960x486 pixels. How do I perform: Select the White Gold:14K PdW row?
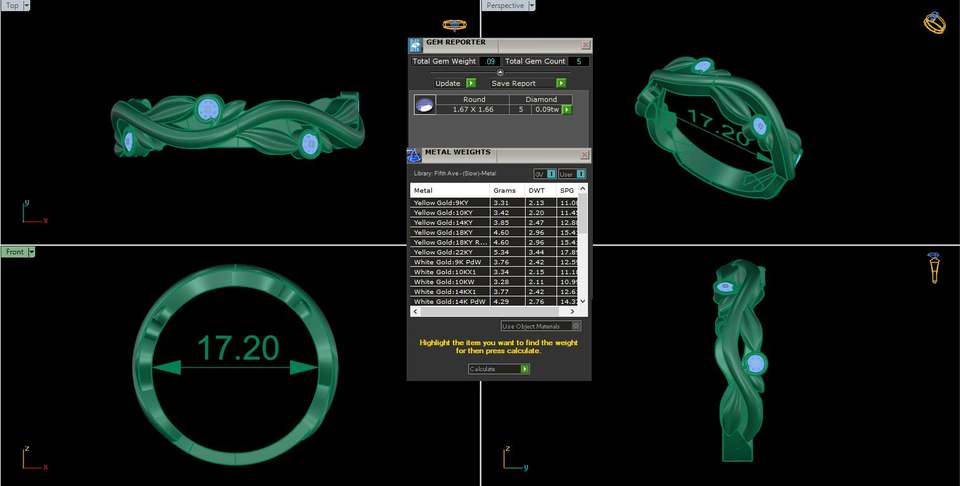(494, 302)
